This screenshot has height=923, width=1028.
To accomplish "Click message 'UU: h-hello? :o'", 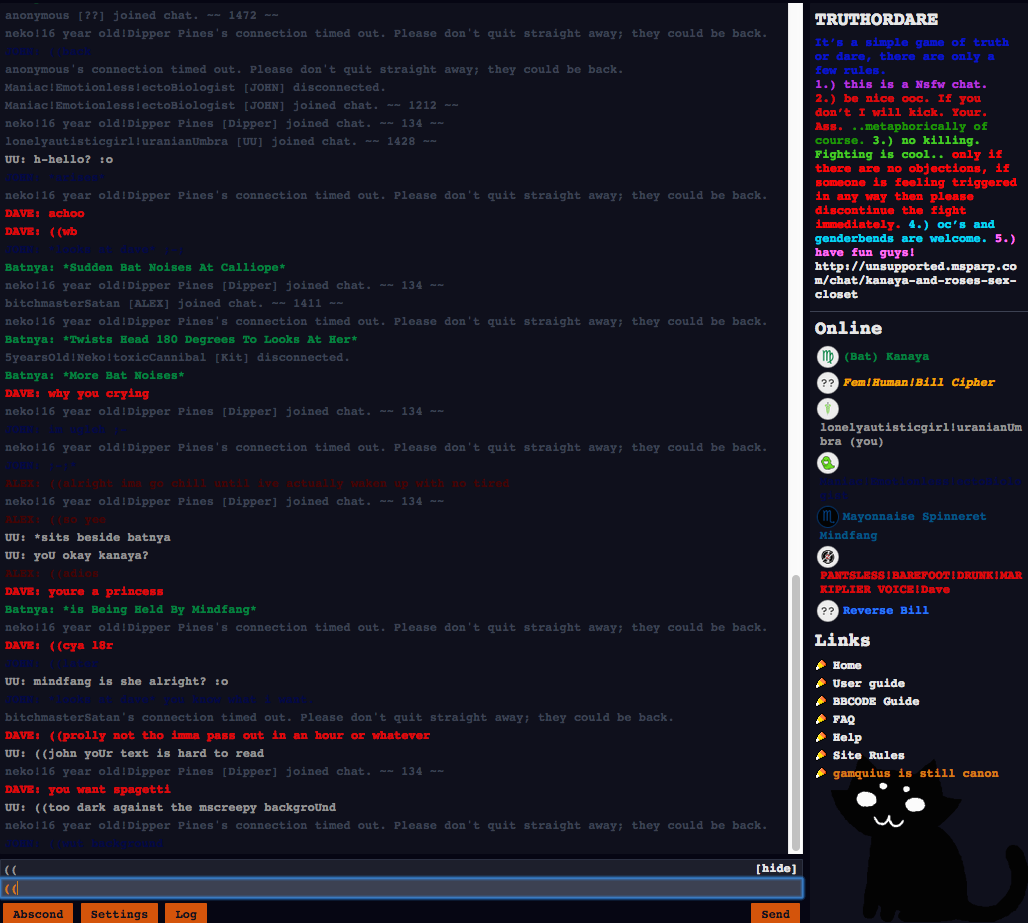I will tap(59, 159).
